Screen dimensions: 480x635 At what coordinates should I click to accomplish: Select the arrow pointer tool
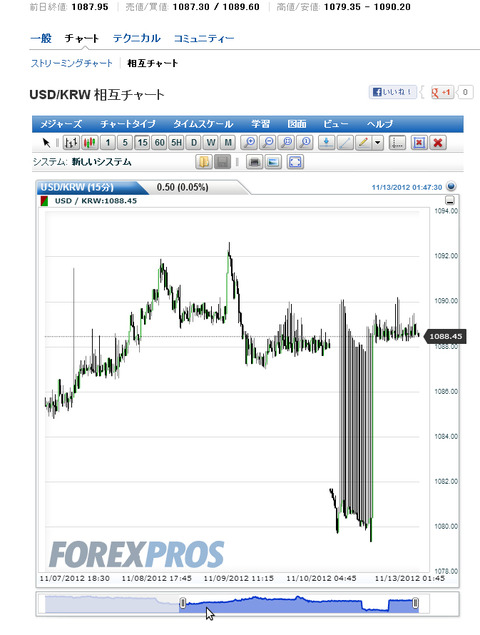point(46,143)
